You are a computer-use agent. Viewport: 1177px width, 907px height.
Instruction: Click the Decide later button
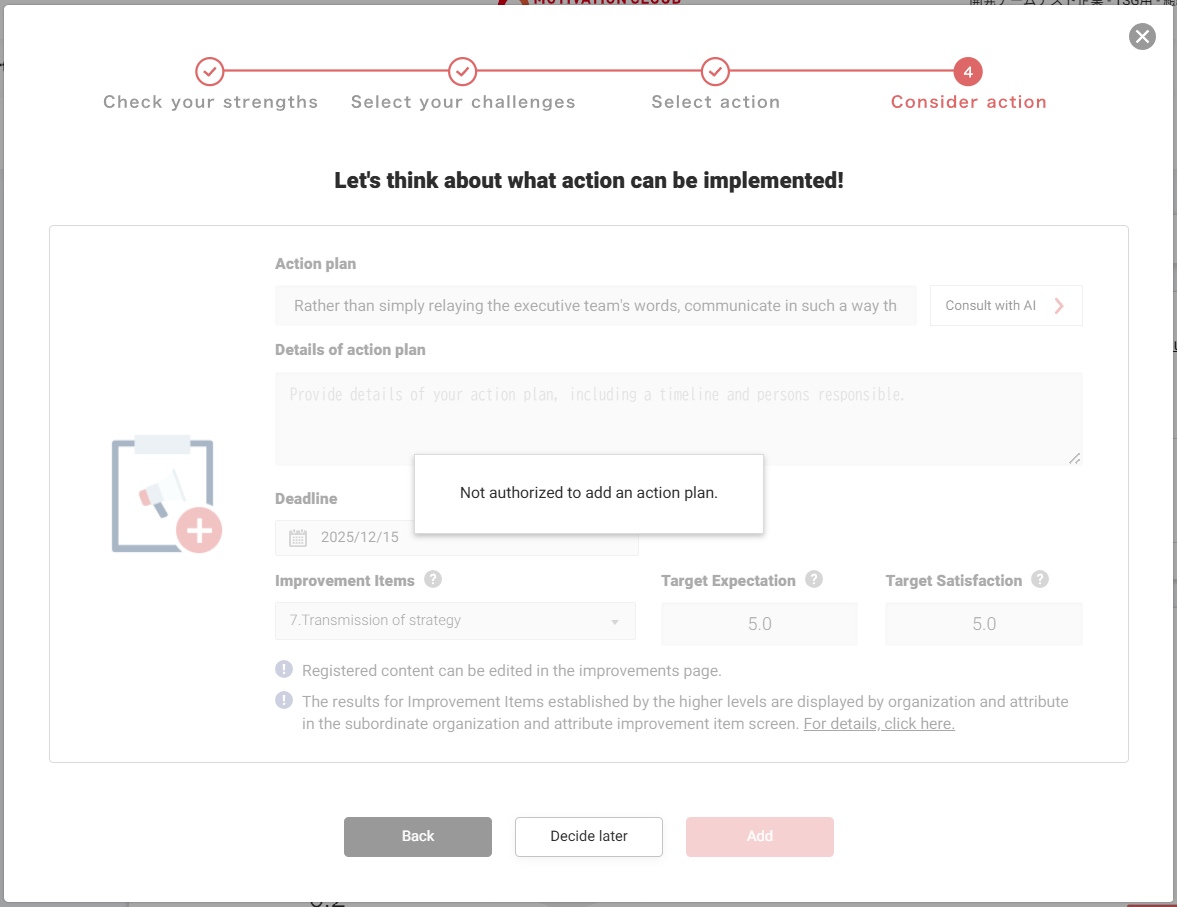click(589, 837)
